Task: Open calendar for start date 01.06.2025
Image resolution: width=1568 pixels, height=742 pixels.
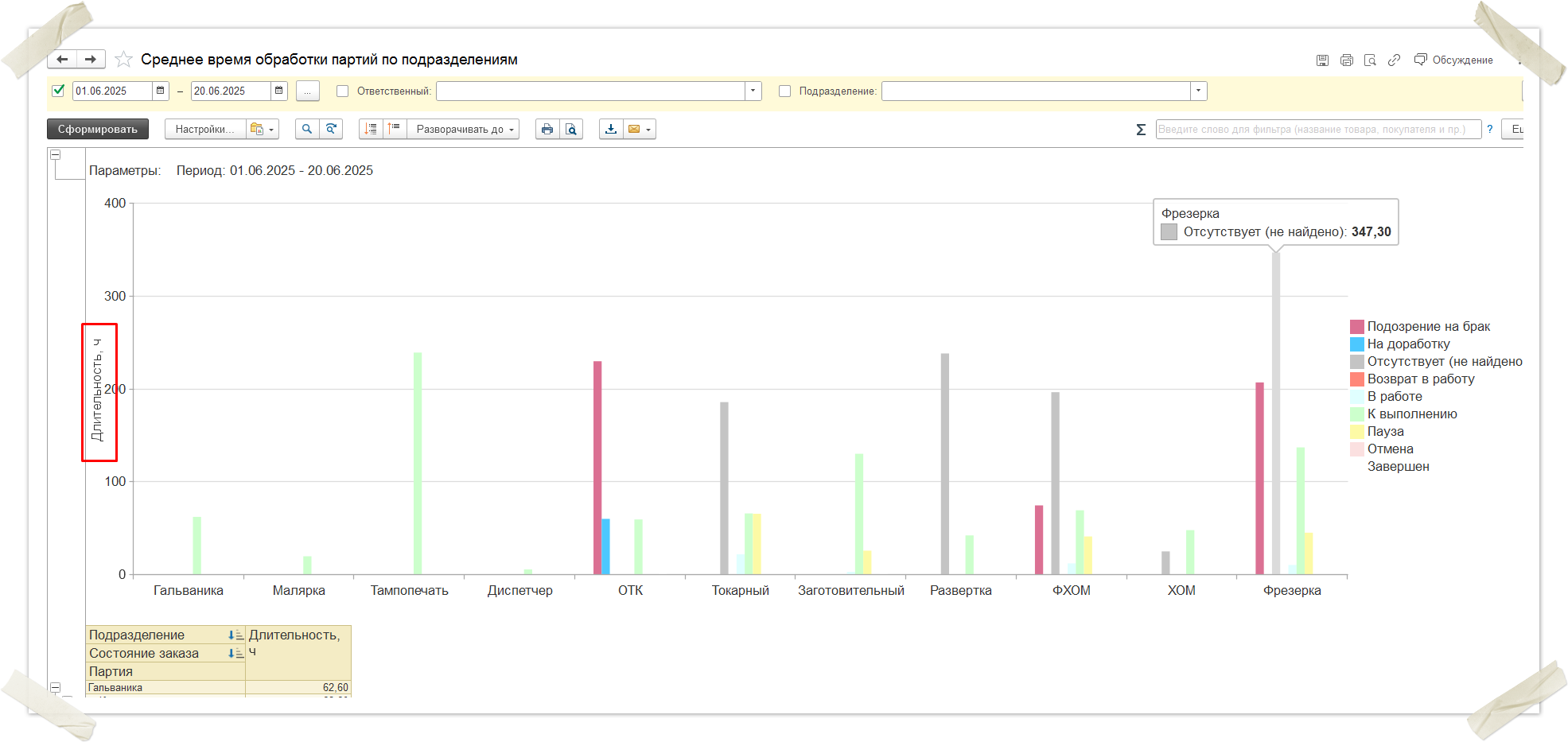Action: pos(161,91)
